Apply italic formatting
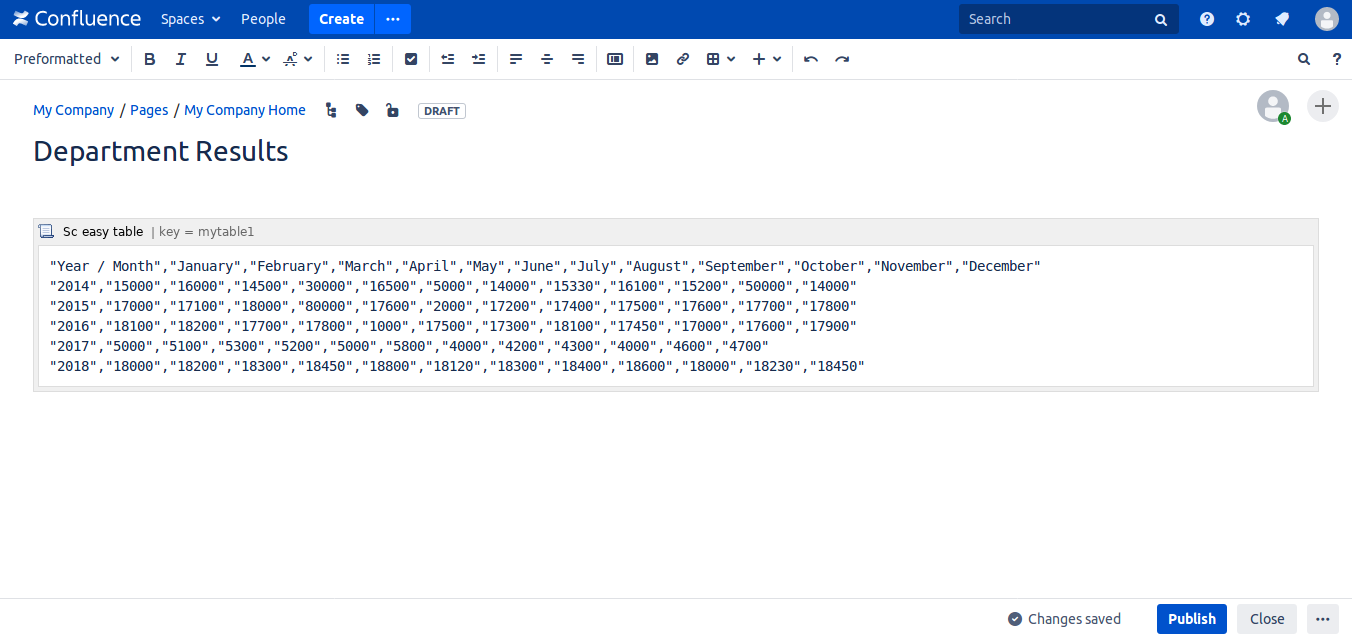 [181, 59]
